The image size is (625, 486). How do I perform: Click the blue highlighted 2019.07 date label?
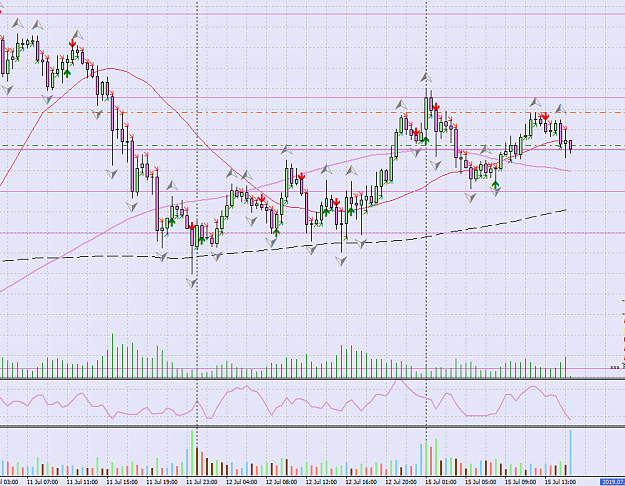[x=613, y=482]
